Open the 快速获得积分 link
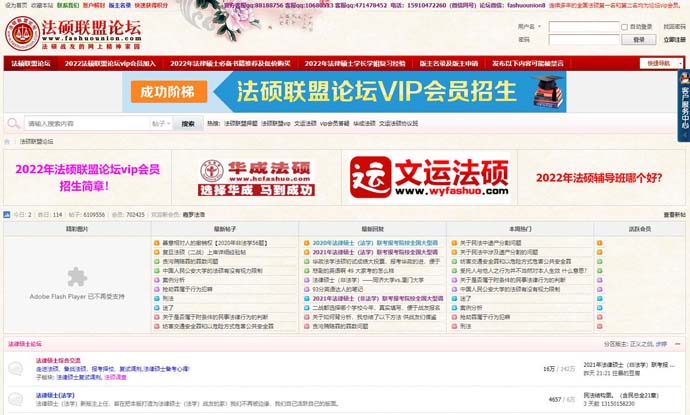Image resolution: width=690 pixels, height=415 pixels. click(x=151, y=5)
